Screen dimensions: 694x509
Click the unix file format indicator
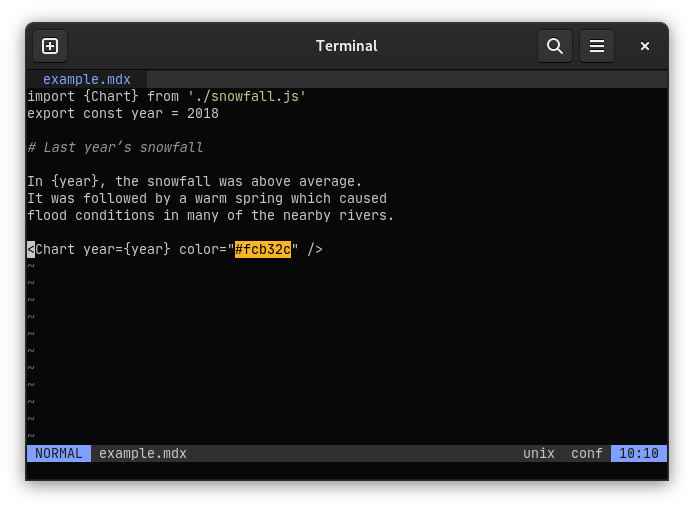[539, 453]
